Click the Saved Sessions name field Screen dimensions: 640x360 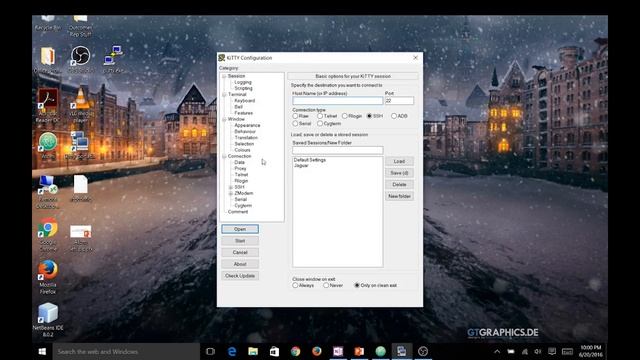click(338, 151)
